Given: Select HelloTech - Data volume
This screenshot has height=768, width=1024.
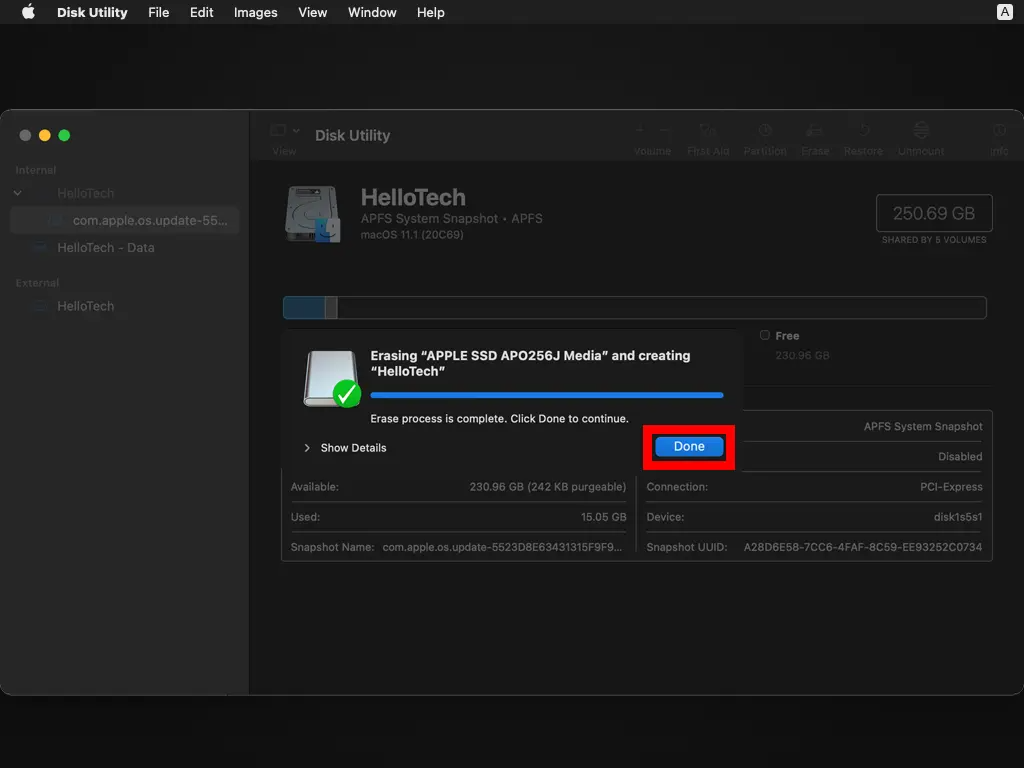Looking at the screenshot, I should (x=105, y=247).
